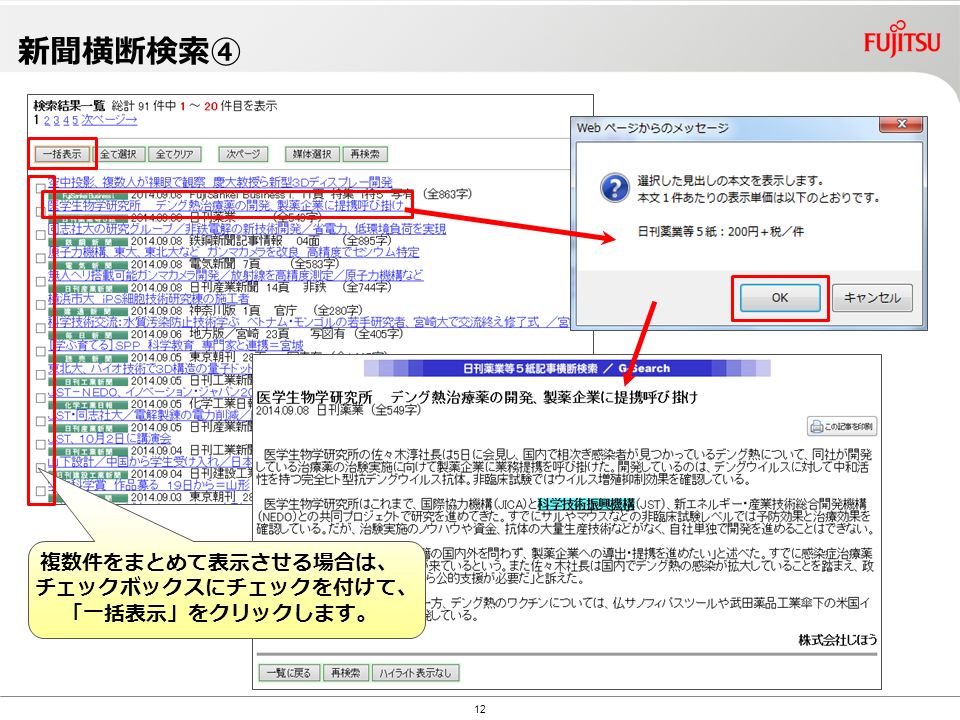Image resolution: width=960 pixels, height=720 pixels.
Task: Click the 一括表示 button
Action: (x=62, y=154)
